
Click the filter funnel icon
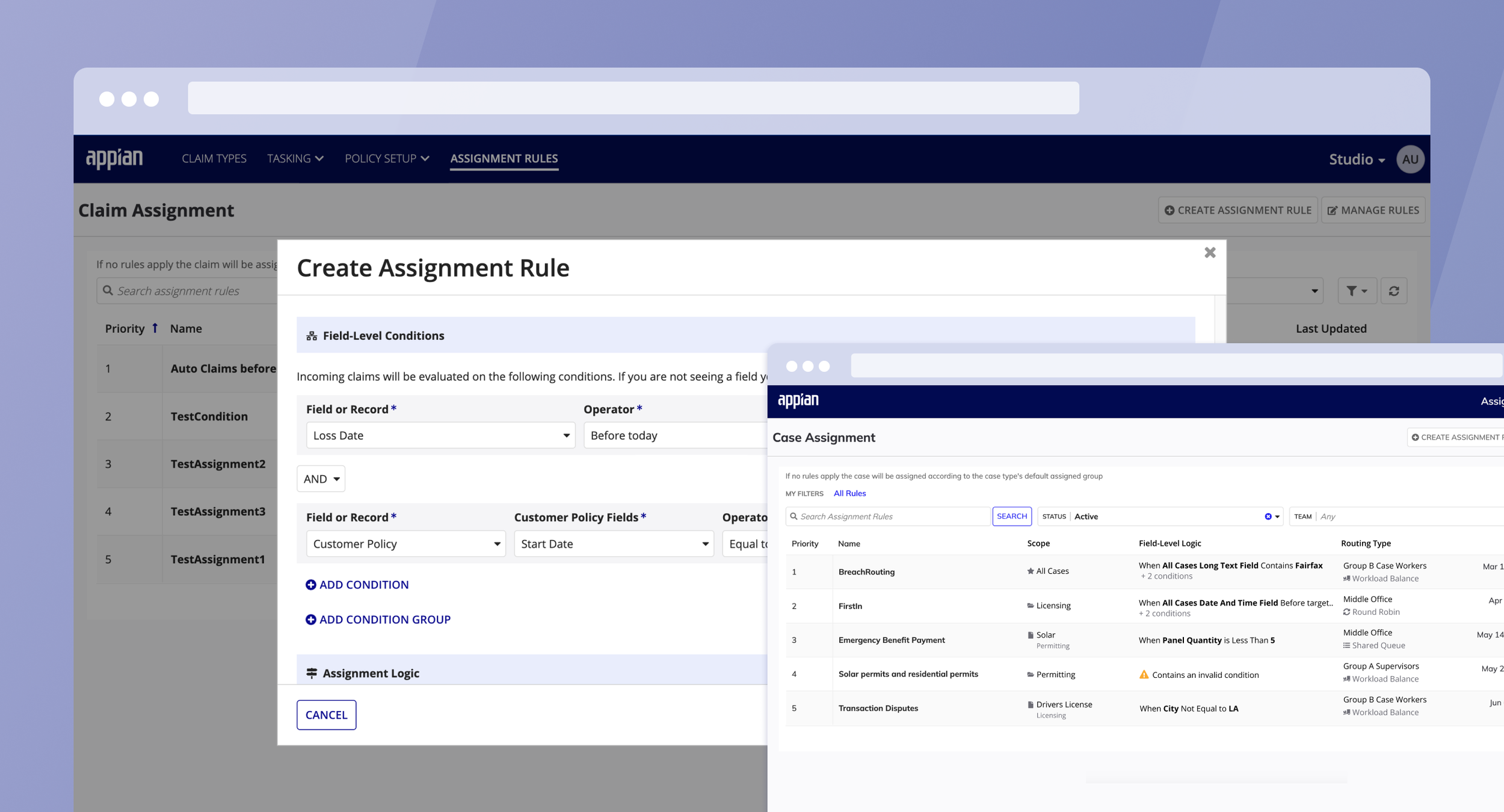pyautogui.click(x=1352, y=291)
